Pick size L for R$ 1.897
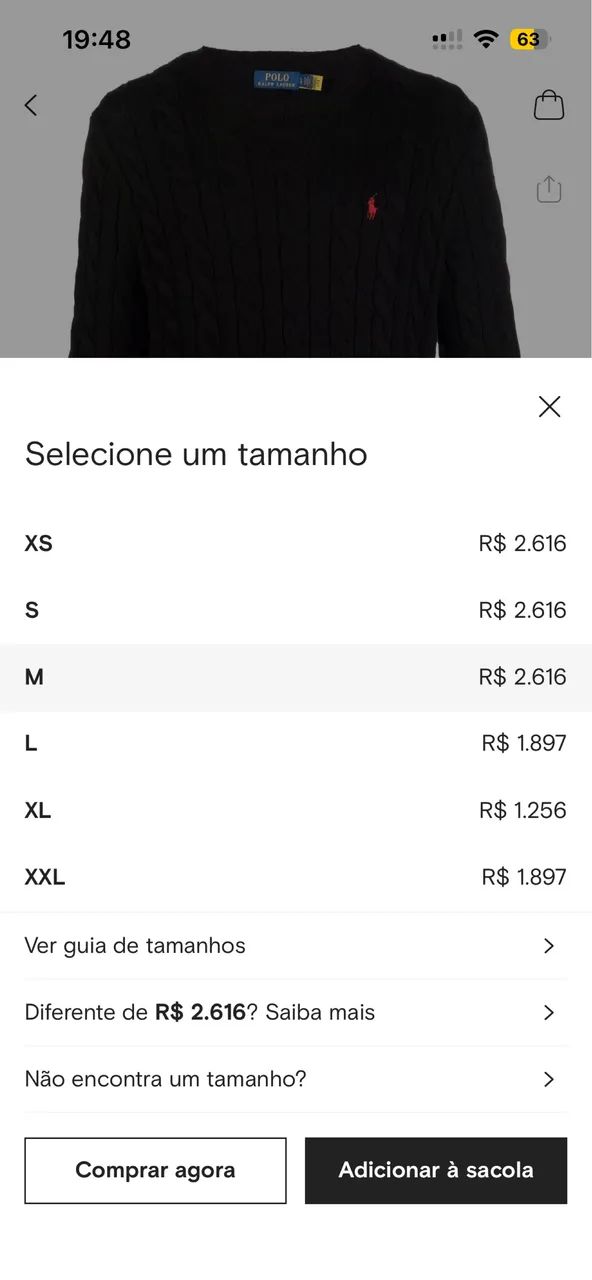The image size is (592, 1280). [296, 743]
